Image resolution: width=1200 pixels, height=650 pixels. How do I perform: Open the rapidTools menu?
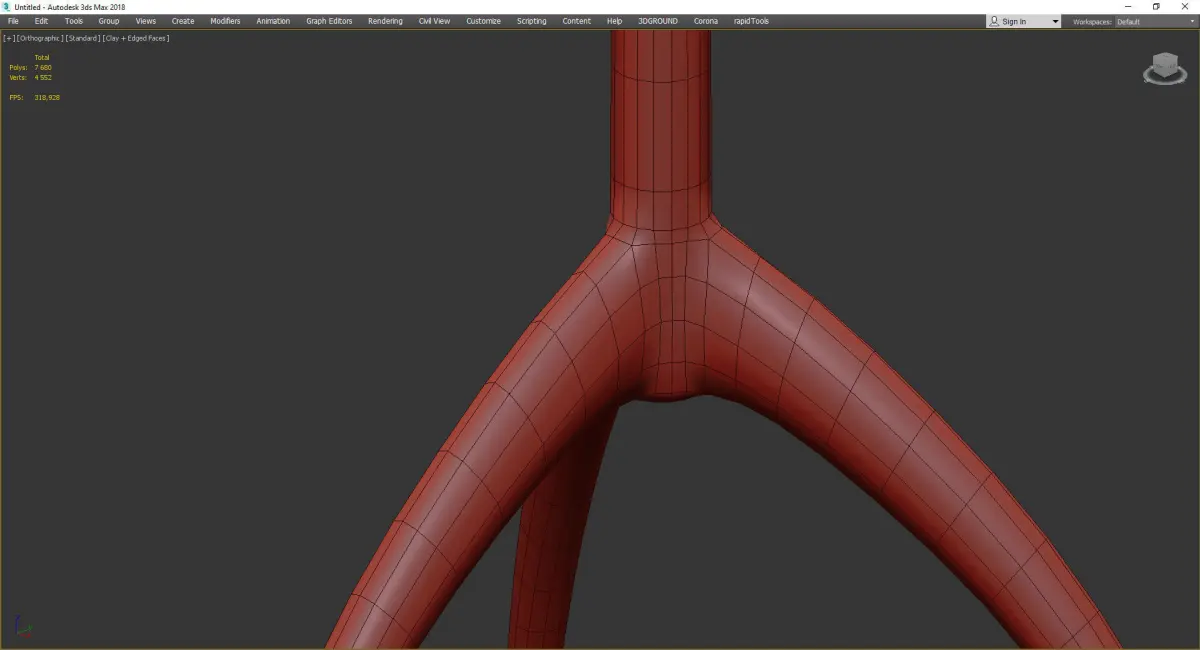[x=752, y=21]
